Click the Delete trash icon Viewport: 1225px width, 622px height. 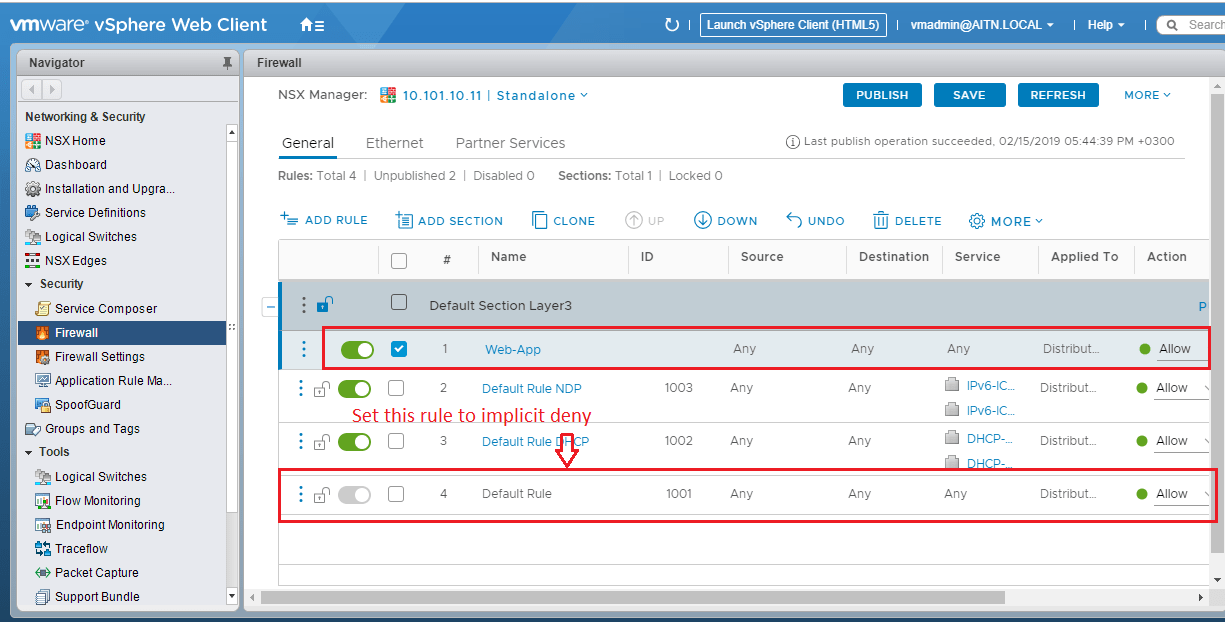(x=881, y=221)
